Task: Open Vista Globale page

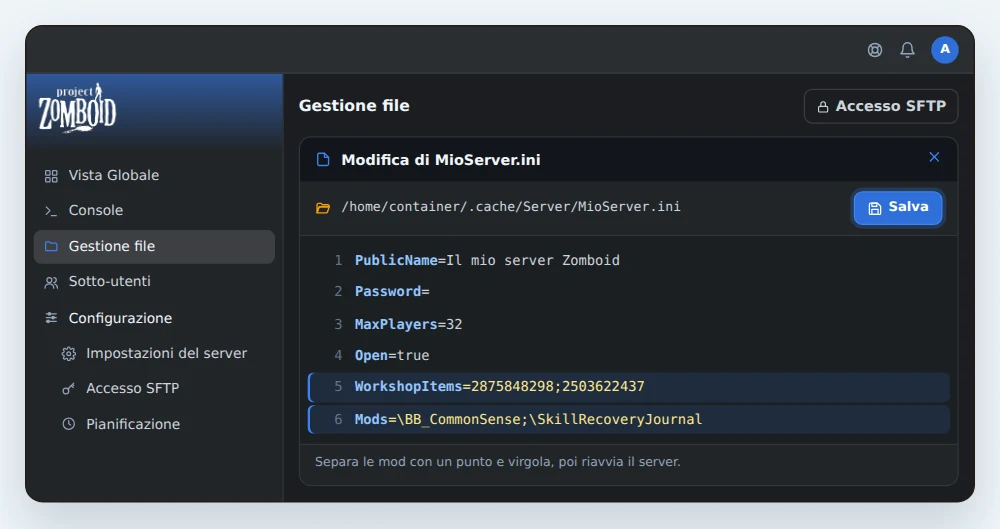Action: click(x=154, y=175)
